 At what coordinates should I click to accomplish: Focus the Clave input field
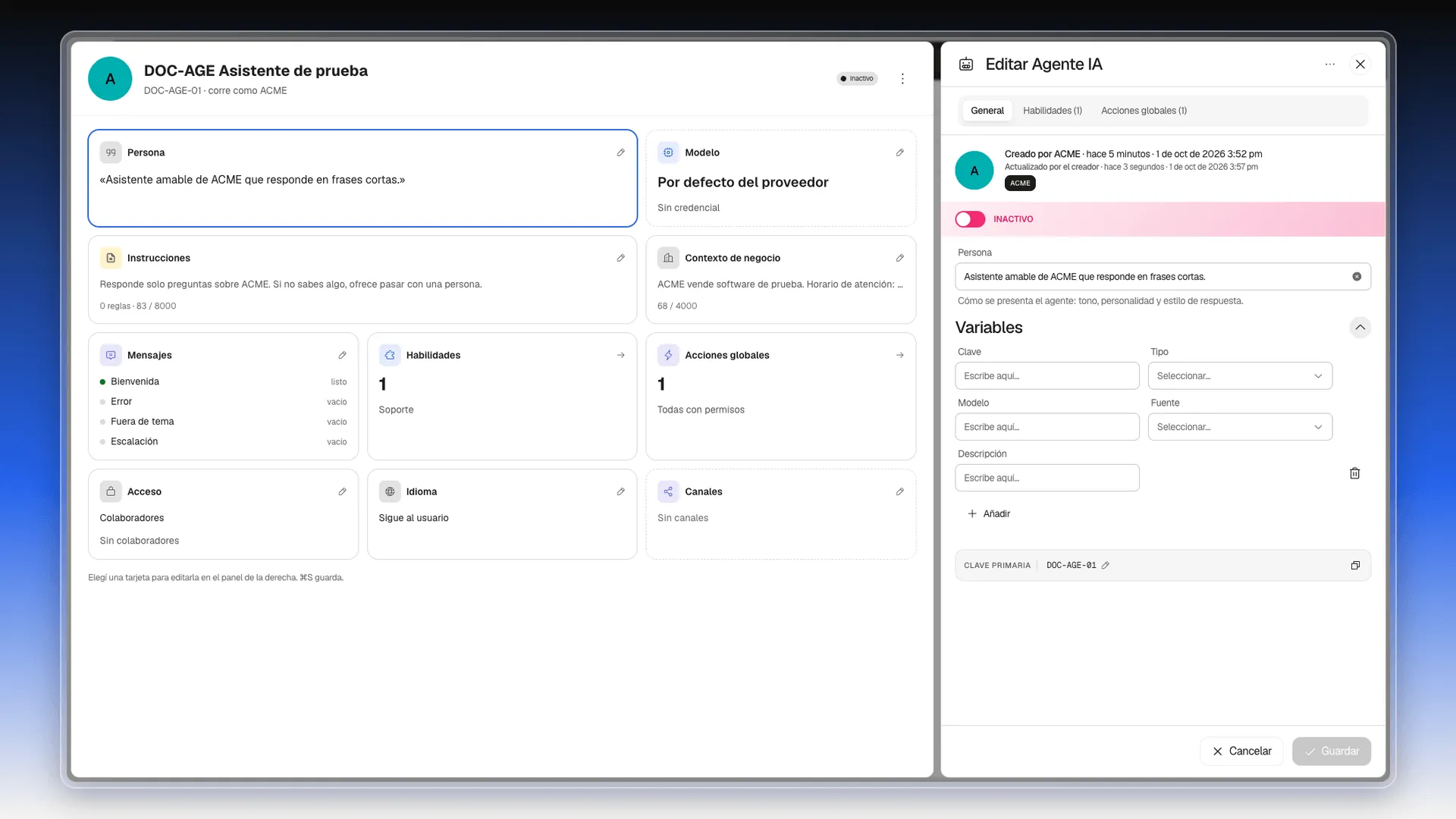[x=1046, y=376]
